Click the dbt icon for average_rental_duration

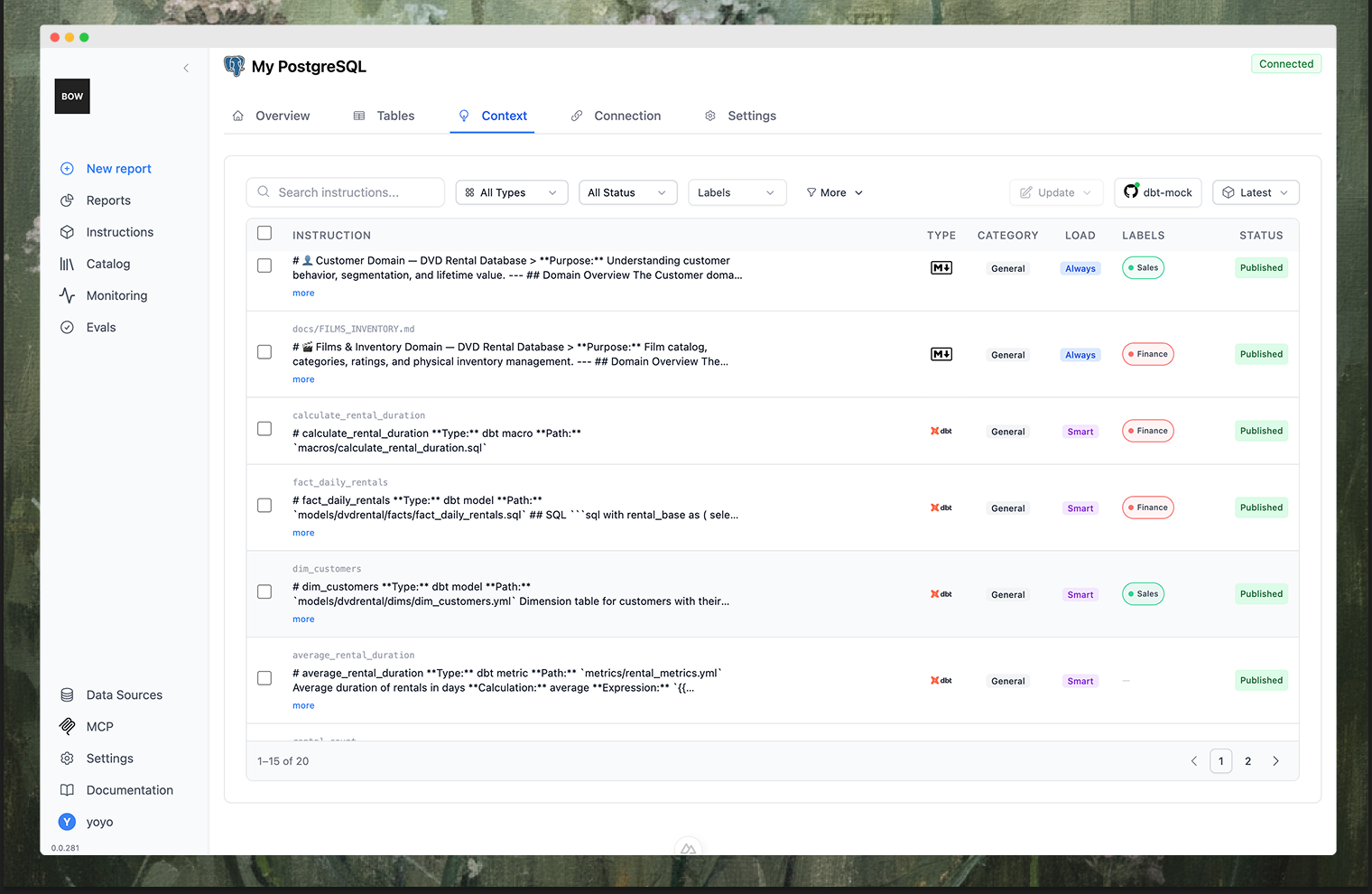click(941, 681)
